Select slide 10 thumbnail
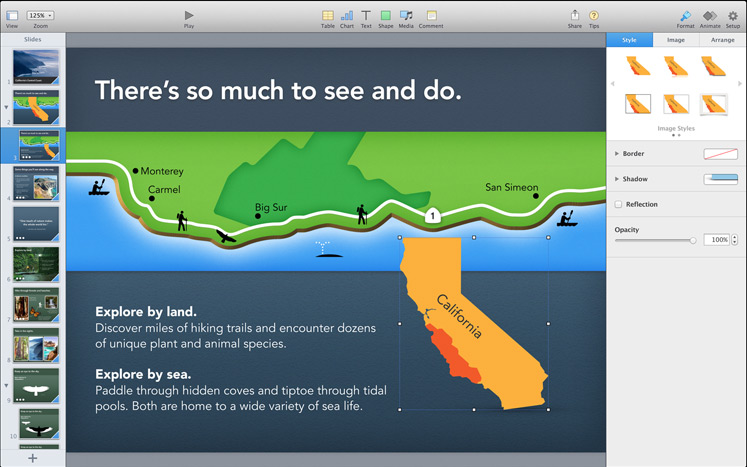This screenshot has width=747, height=467. (x=39, y=423)
